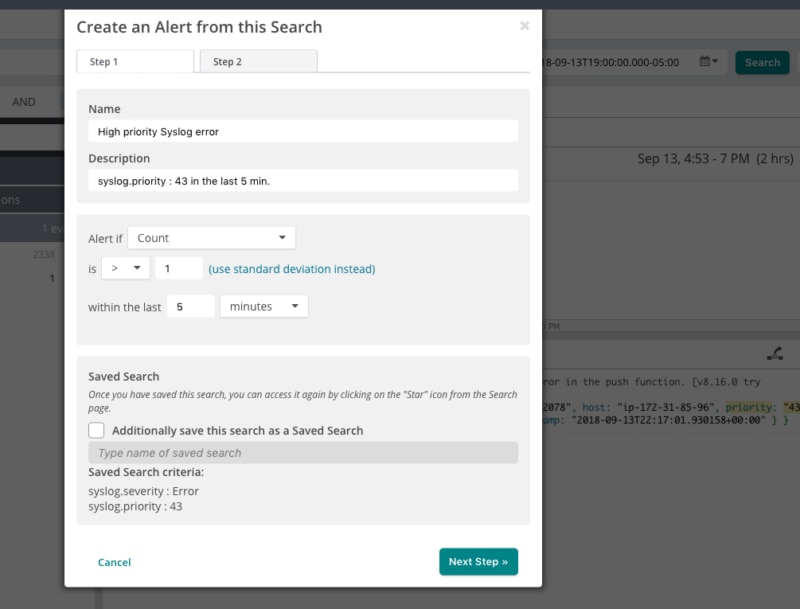Click the 'within the last' number field
This screenshot has width=800, height=609.
point(190,307)
